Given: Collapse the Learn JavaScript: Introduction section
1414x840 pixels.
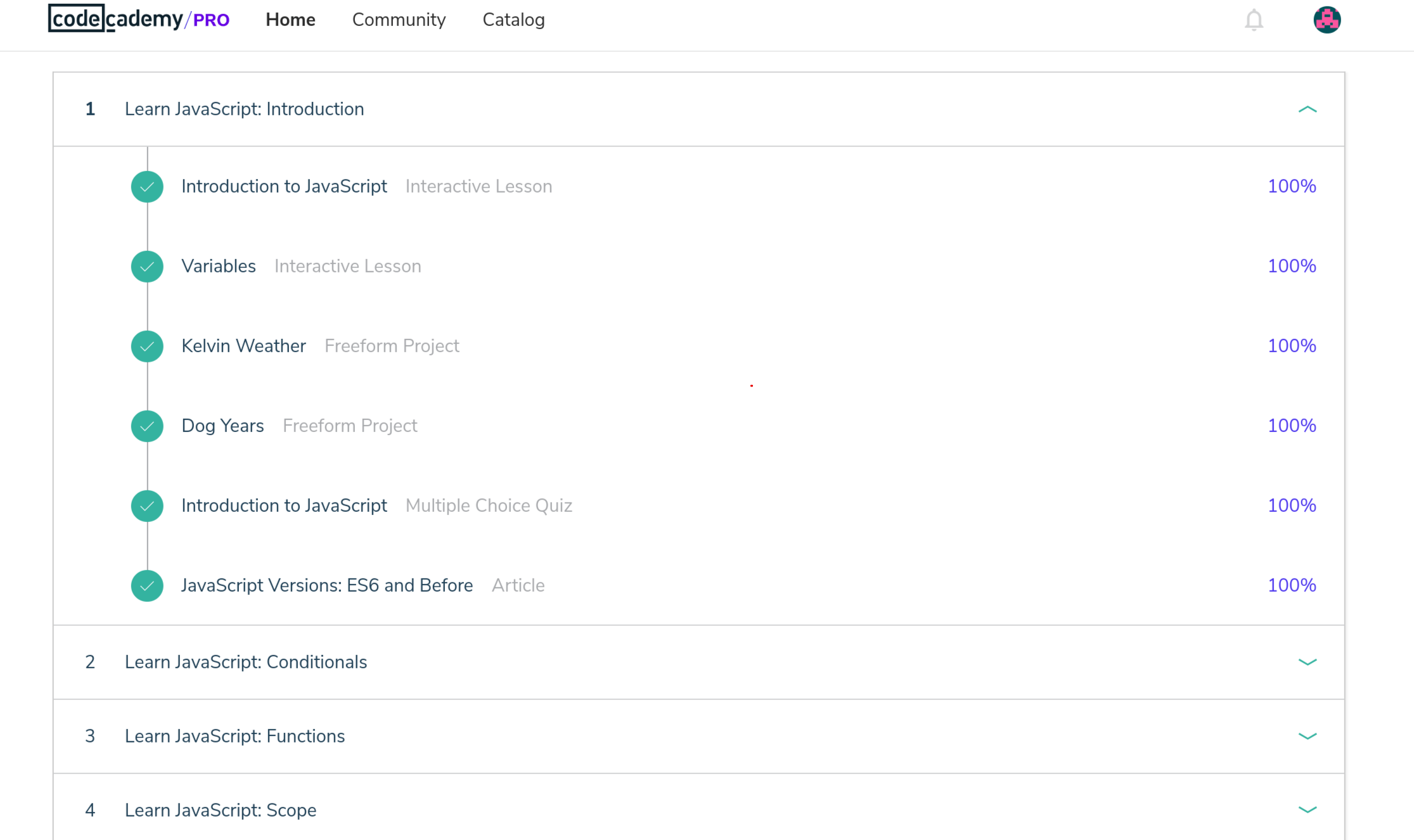Looking at the screenshot, I should [1307, 110].
